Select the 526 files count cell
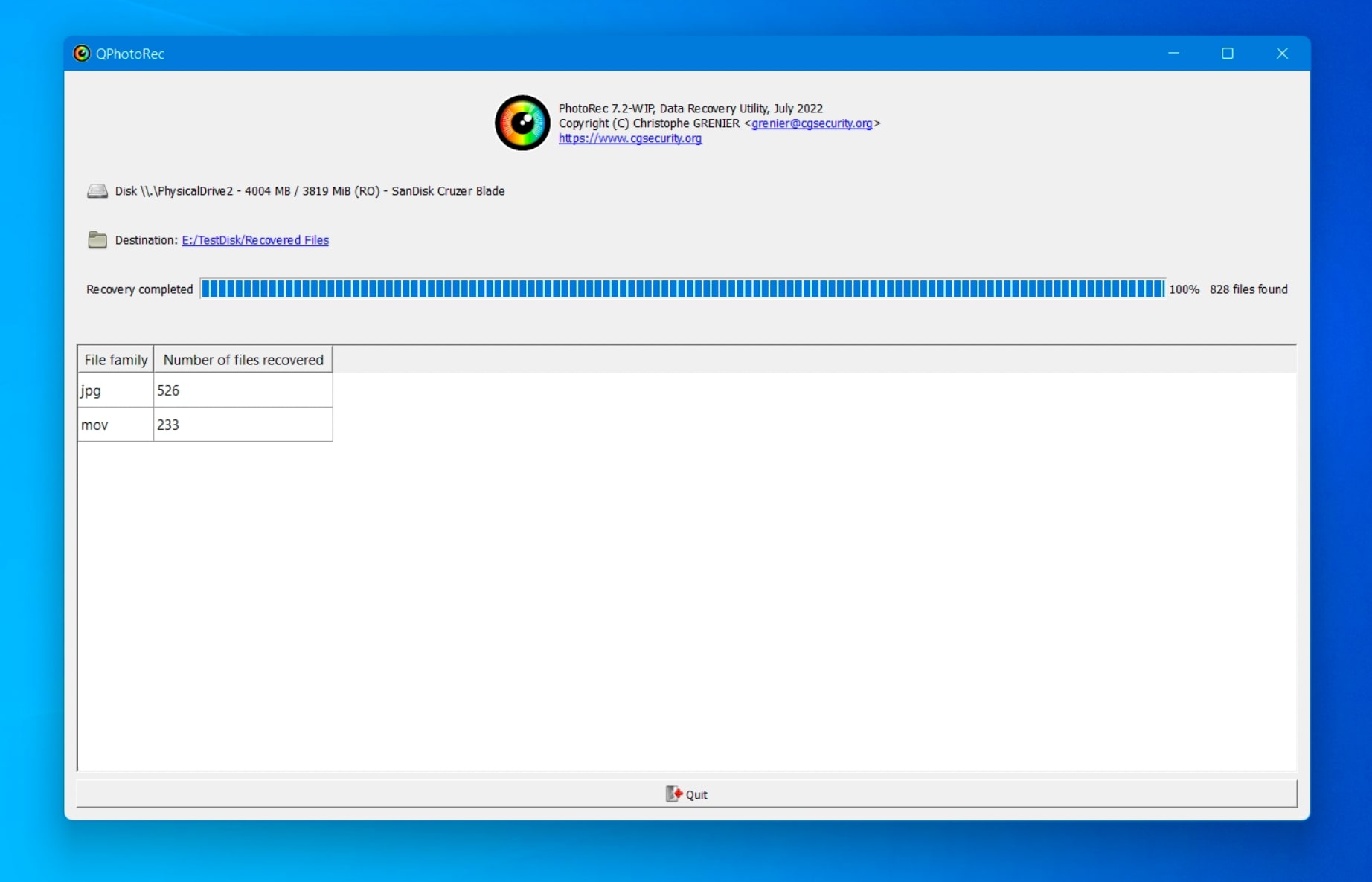This screenshot has height=882, width=1372. pyautogui.click(x=243, y=390)
